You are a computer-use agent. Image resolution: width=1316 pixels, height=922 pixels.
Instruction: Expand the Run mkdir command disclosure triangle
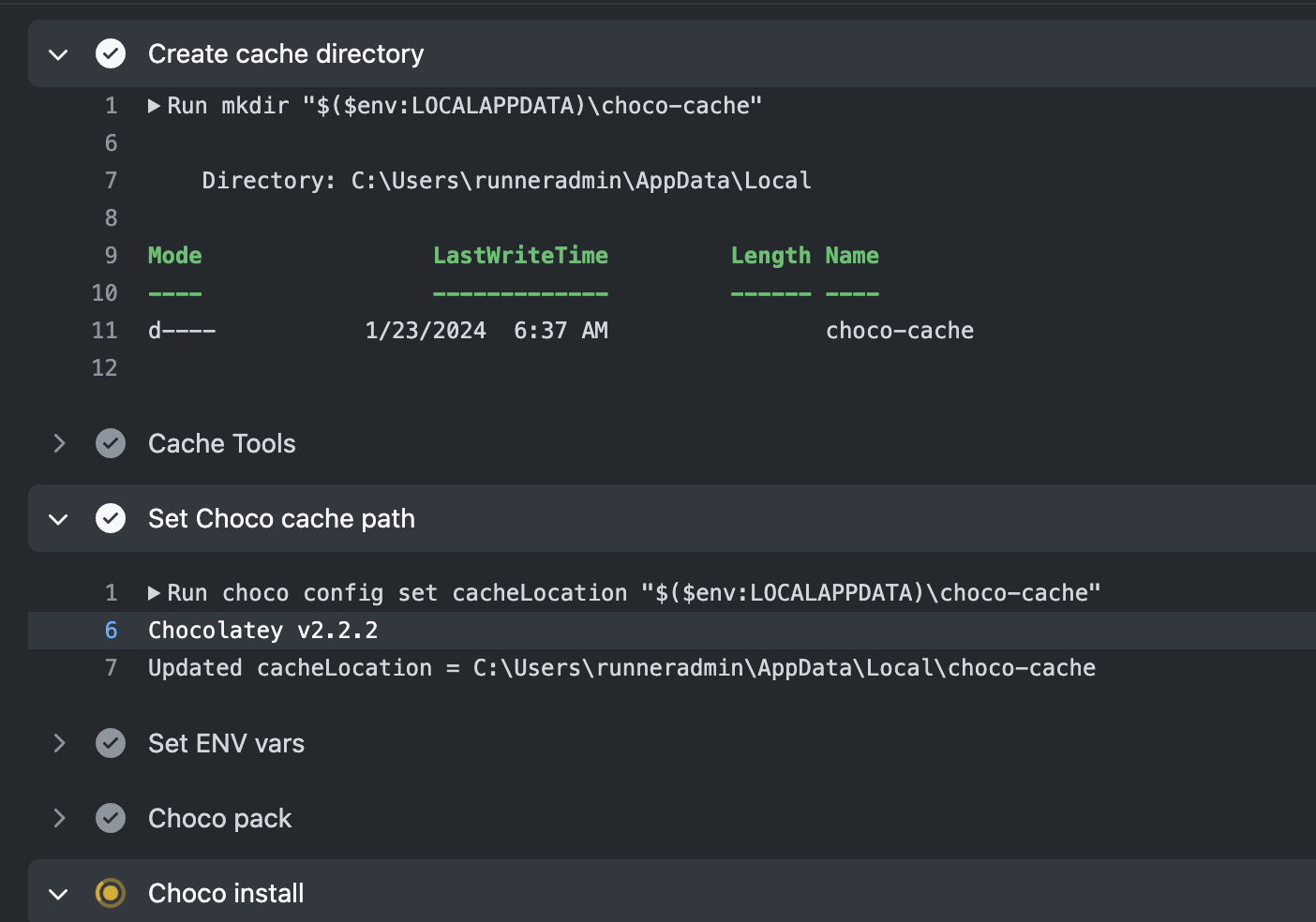point(154,106)
